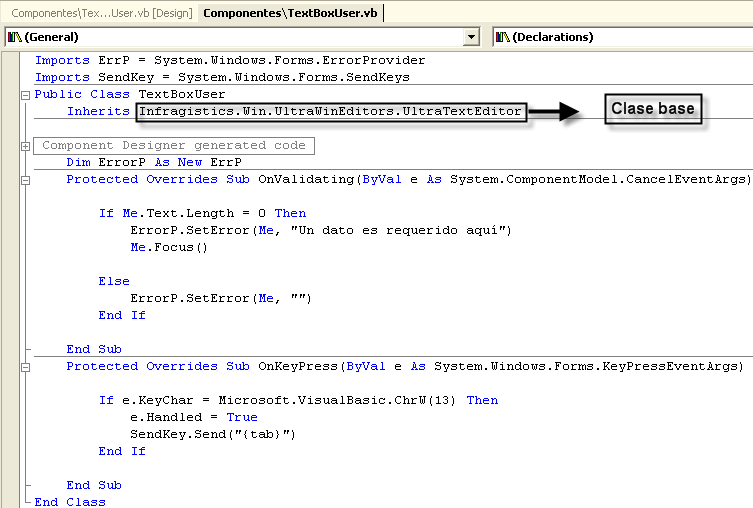Select the Componentes\TextBoxUser.vb code tab
Screen dimensions: 753x508
290,13
